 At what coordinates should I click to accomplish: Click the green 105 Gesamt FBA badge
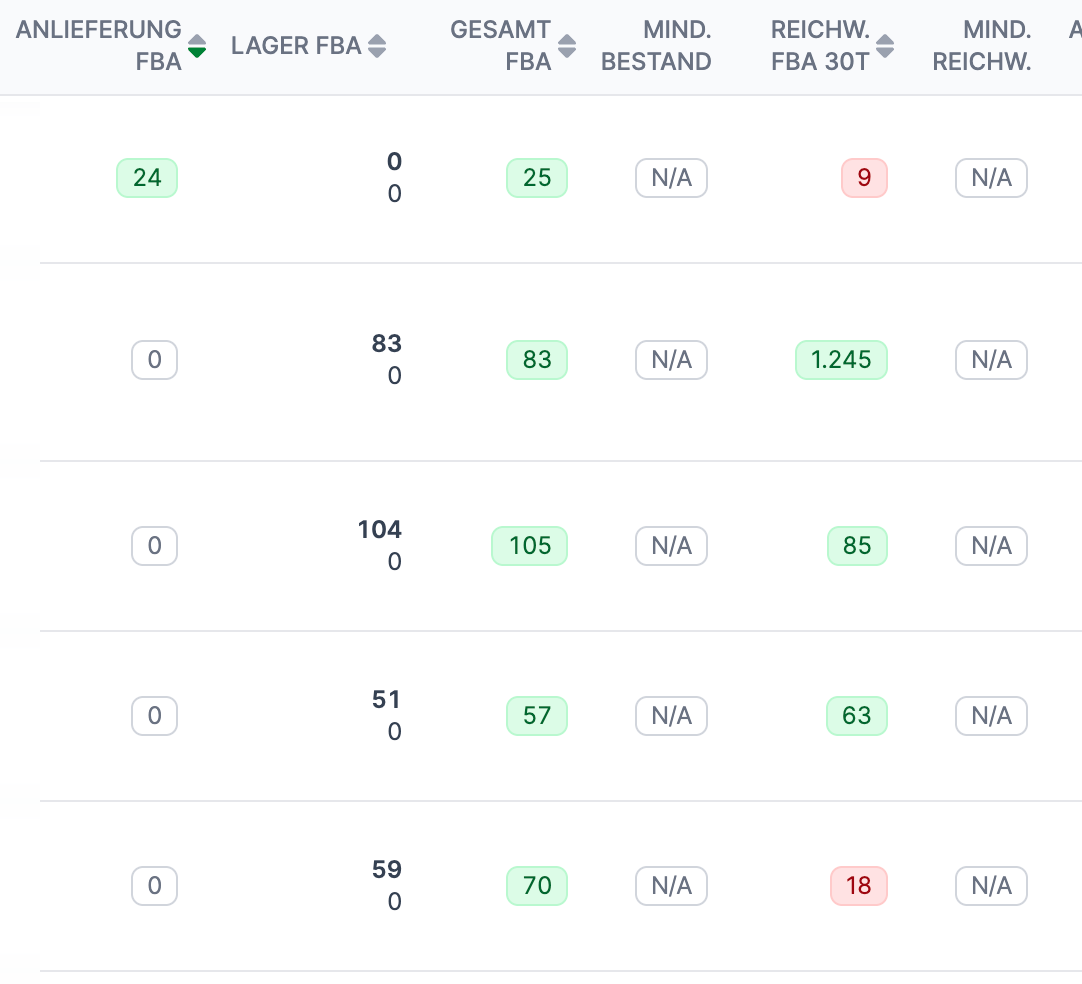[529, 546]
